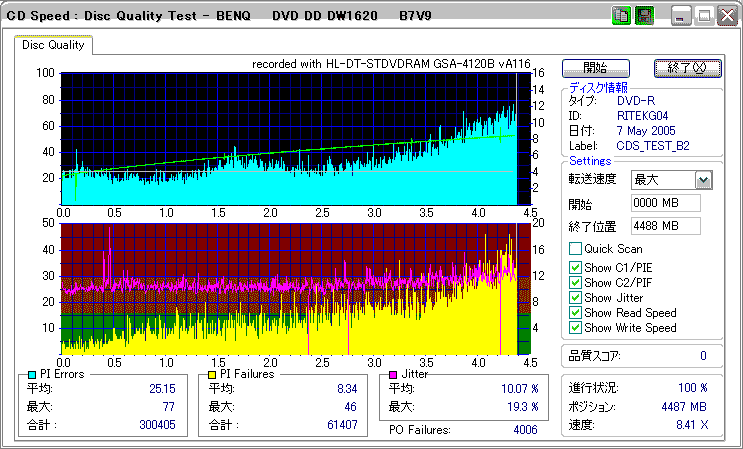Click the magenta Jitter legend square
The width and height of the screenshot is (743, 449).
coord(393,374)
